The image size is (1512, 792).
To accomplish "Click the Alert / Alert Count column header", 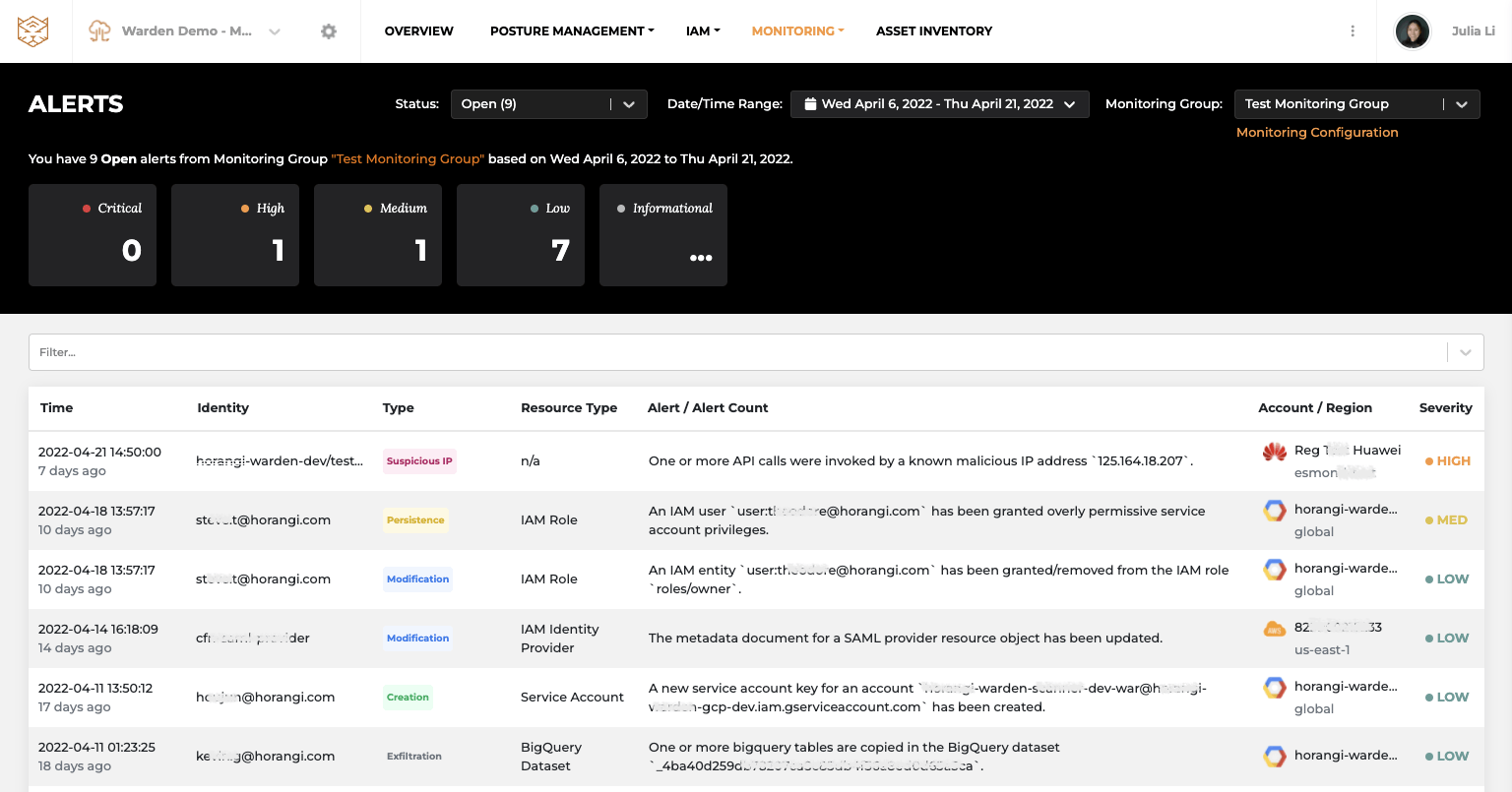I will coord(708,407).
